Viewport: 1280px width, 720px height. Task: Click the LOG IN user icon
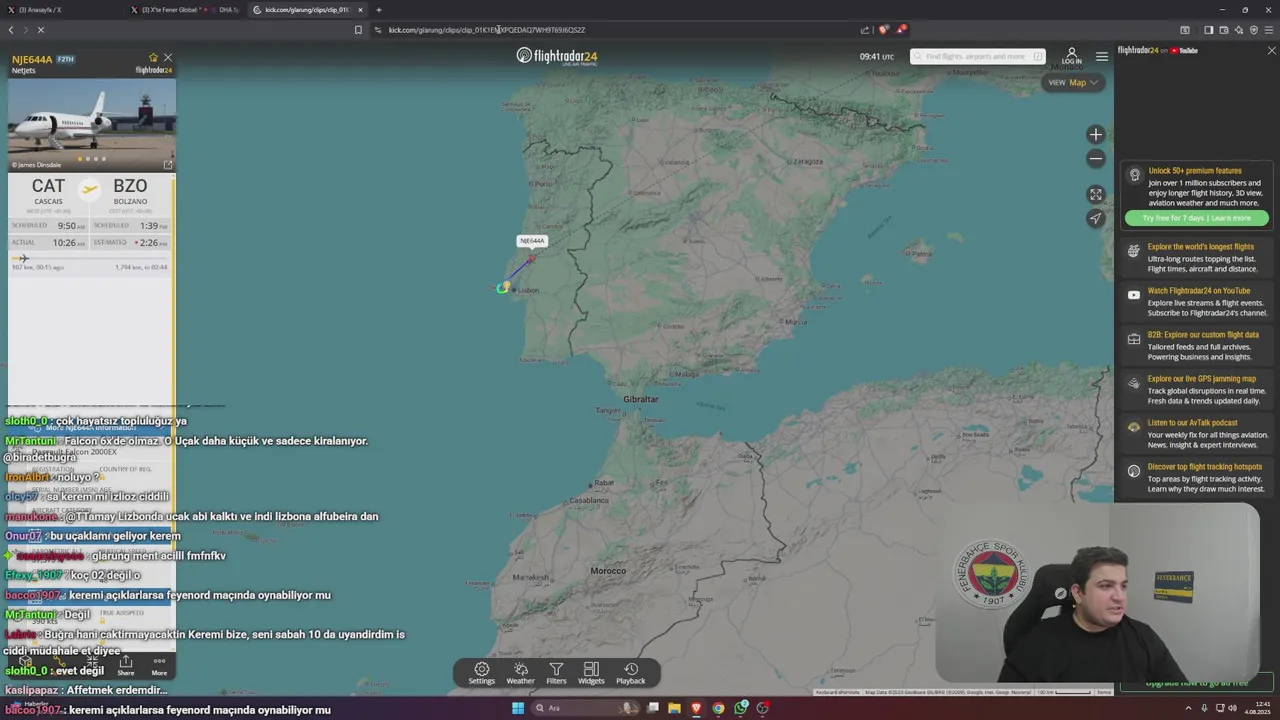pos(1071,56)
